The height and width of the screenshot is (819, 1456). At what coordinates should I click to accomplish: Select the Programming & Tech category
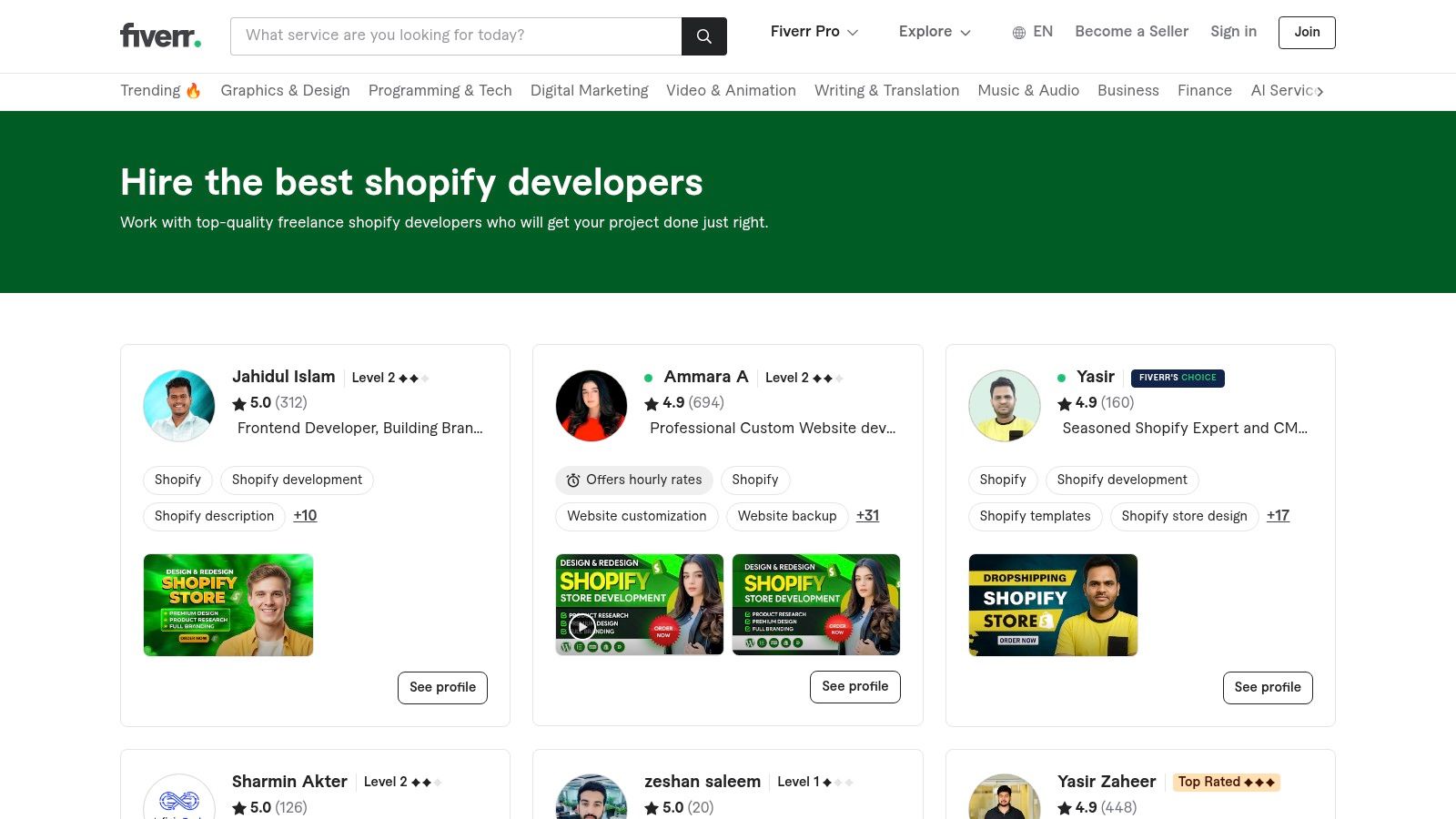[440, 91]
